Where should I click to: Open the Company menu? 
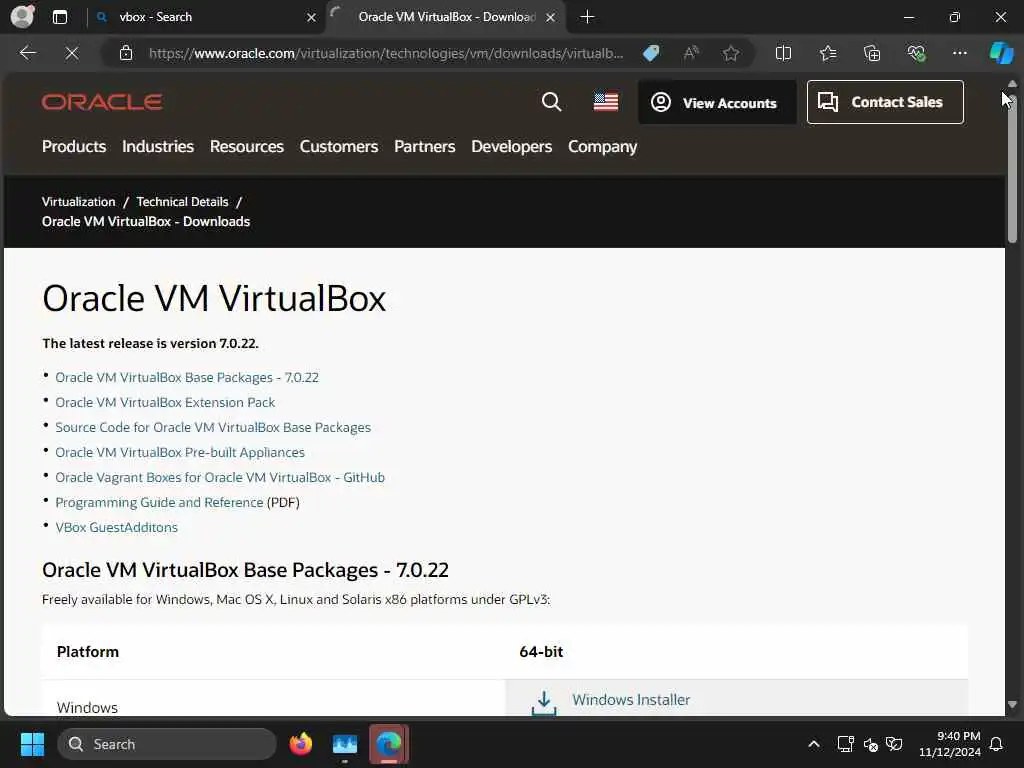click(602, 146)
